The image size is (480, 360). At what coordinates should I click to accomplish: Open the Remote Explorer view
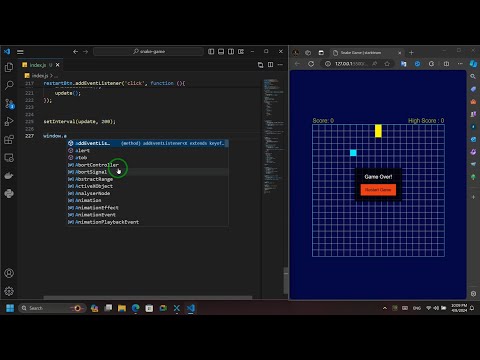tap(9, 157)
